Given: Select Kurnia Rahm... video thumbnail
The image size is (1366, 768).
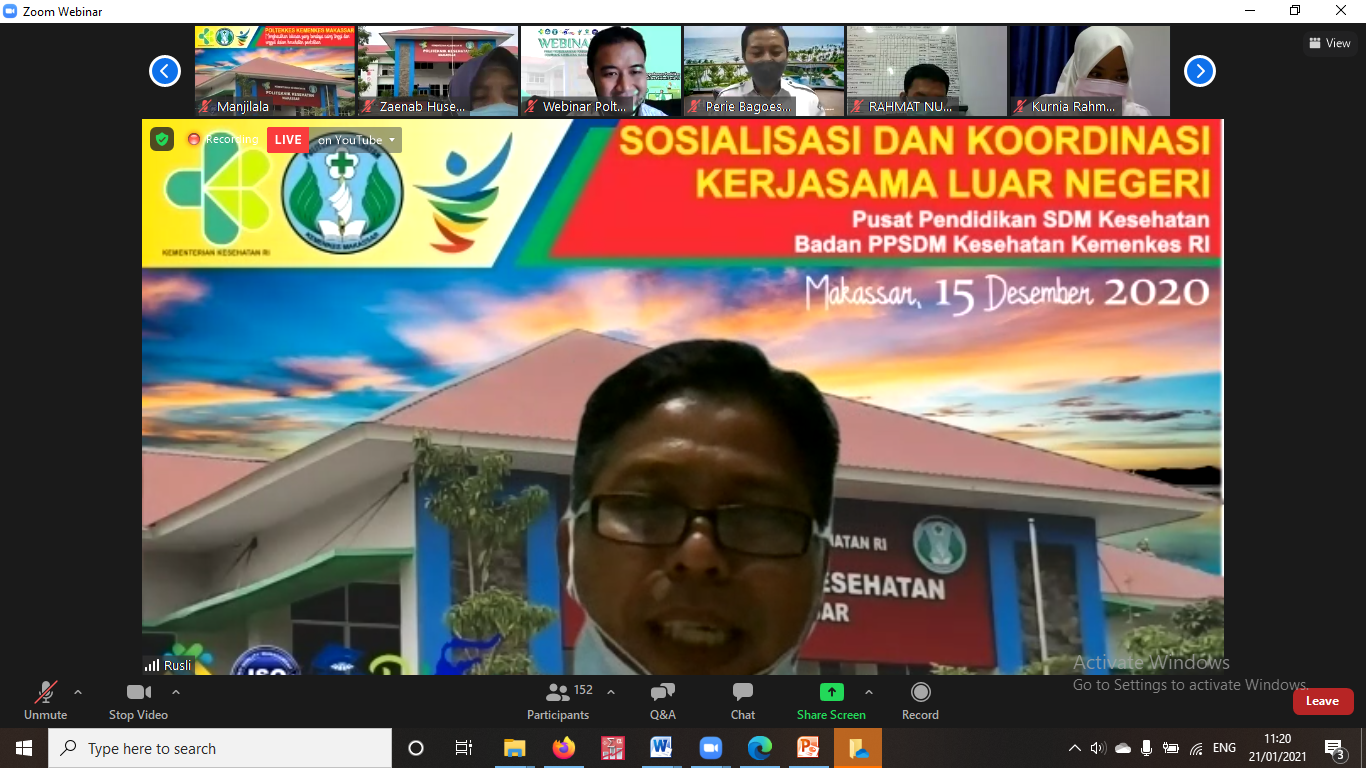Looking at the screenshot, I should [1090, 71].
